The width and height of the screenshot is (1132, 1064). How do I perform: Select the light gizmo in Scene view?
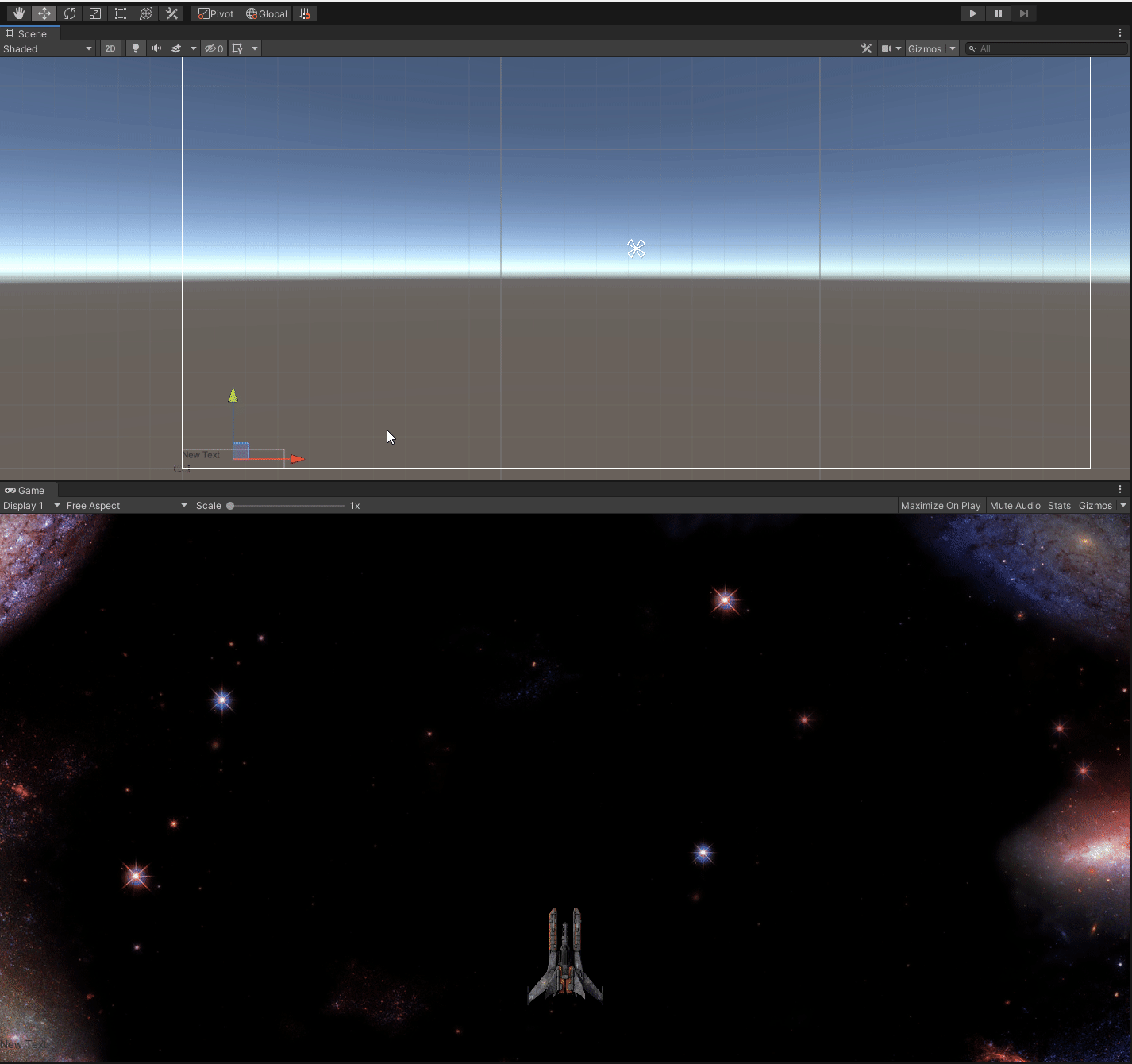click(x=636, y=249)
